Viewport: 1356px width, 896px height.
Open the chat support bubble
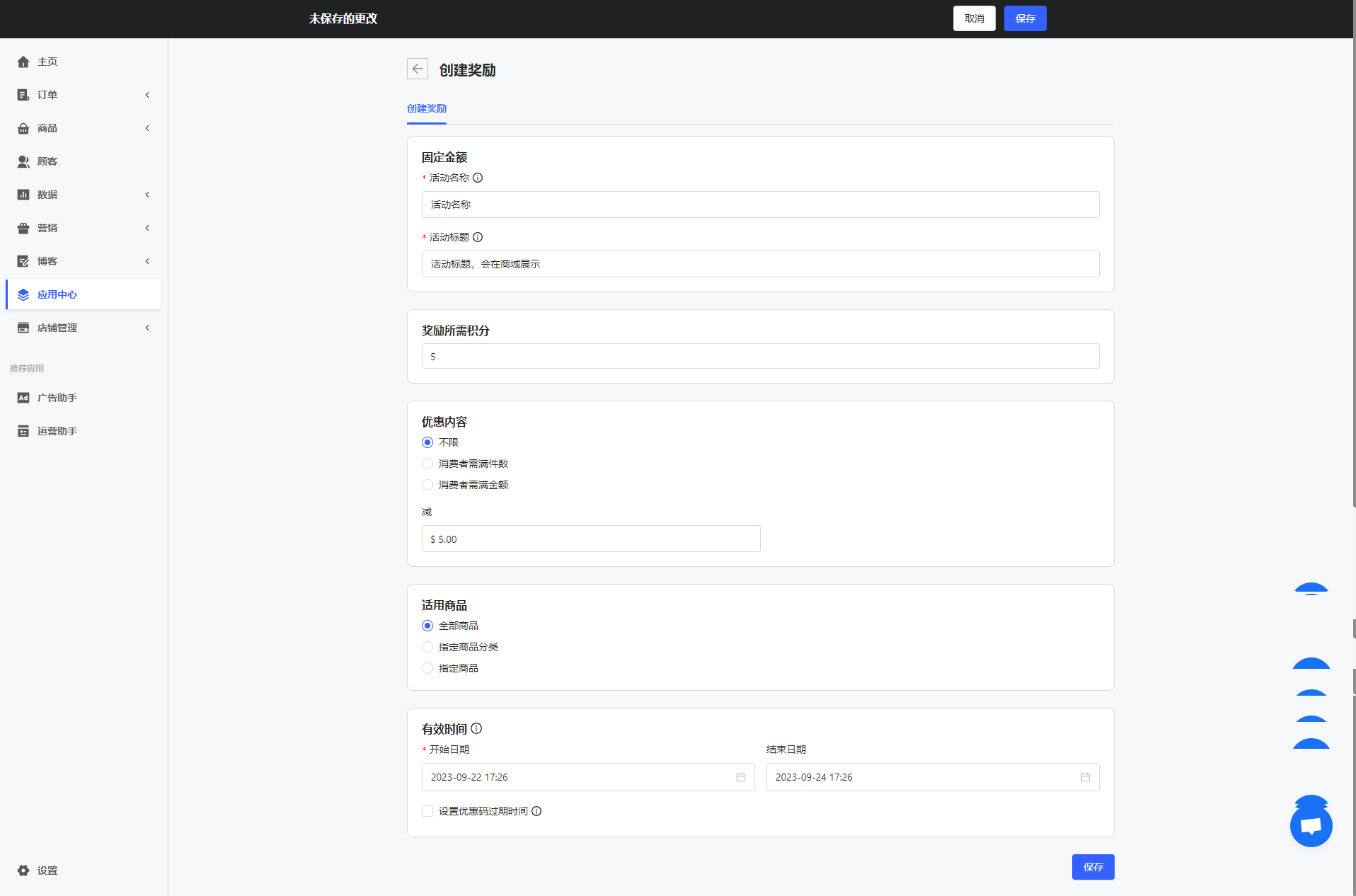pyautogui.click(x=1311, y=826)
